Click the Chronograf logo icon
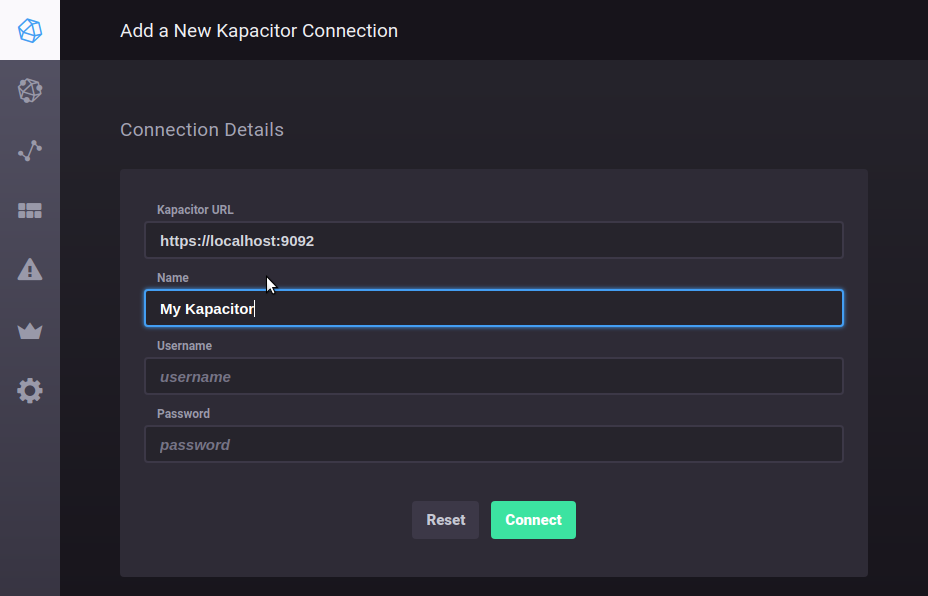Viewport: 928px width, 596px height. click(x=30, y=30)
